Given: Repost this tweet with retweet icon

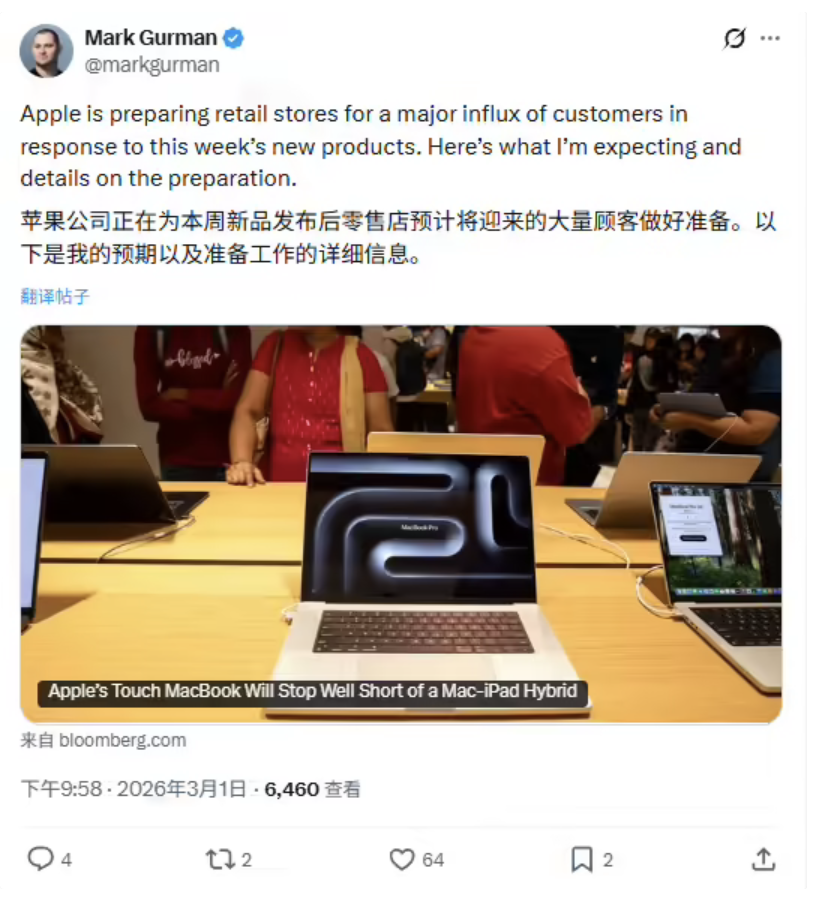Looking at the screenshot, I should point(220,859).
